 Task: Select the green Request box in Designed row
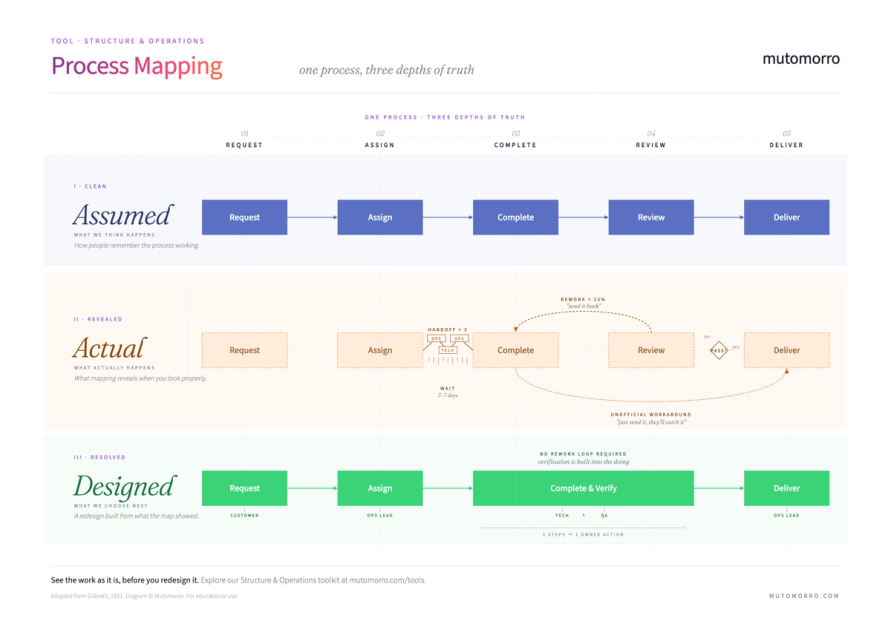(x=244, y=488)
